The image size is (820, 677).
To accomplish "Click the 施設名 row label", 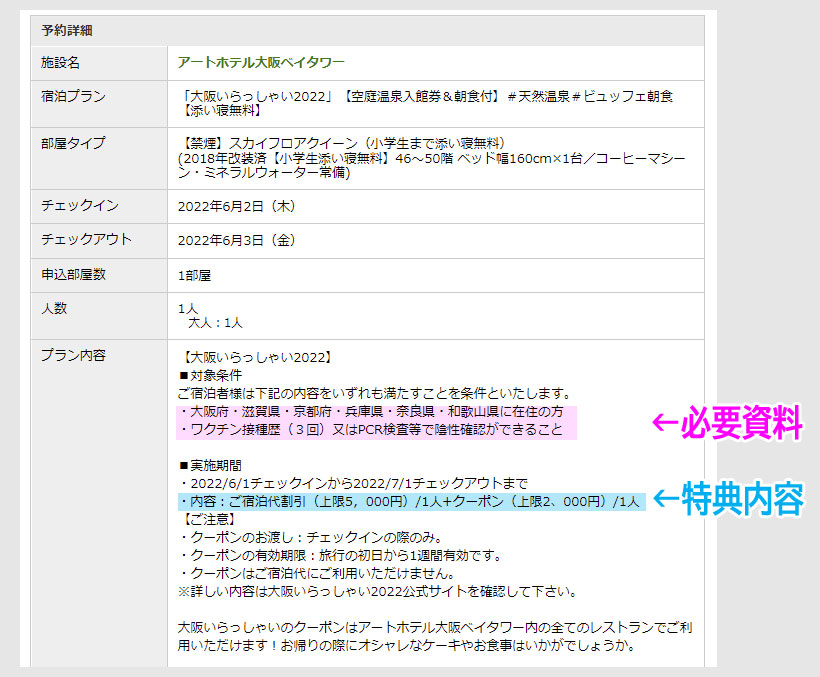I will [61, 63].
